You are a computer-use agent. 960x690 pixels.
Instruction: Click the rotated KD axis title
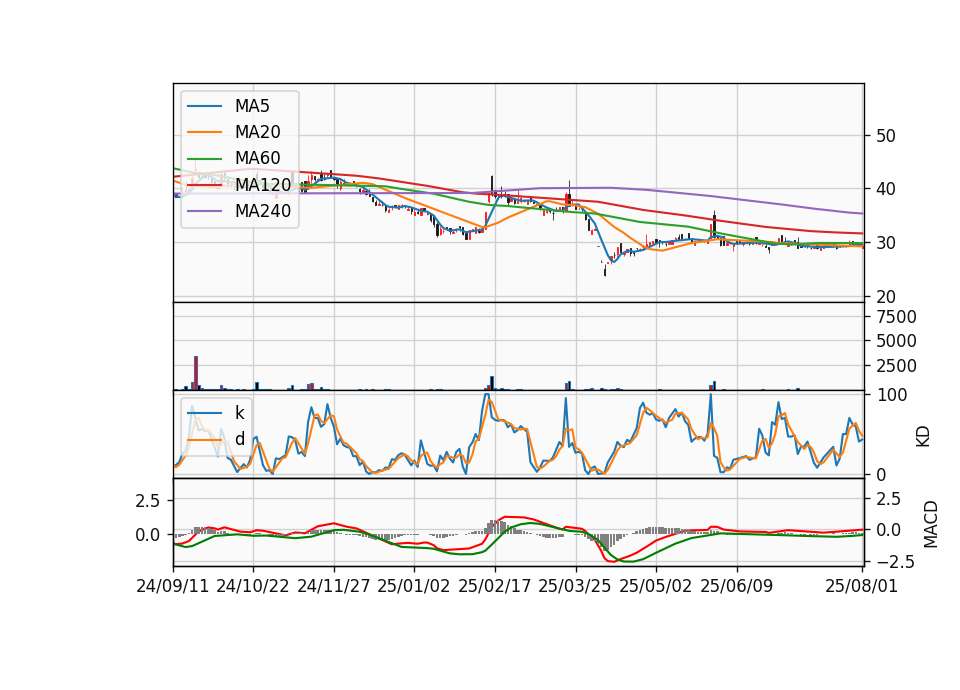[x=923, y=437]
